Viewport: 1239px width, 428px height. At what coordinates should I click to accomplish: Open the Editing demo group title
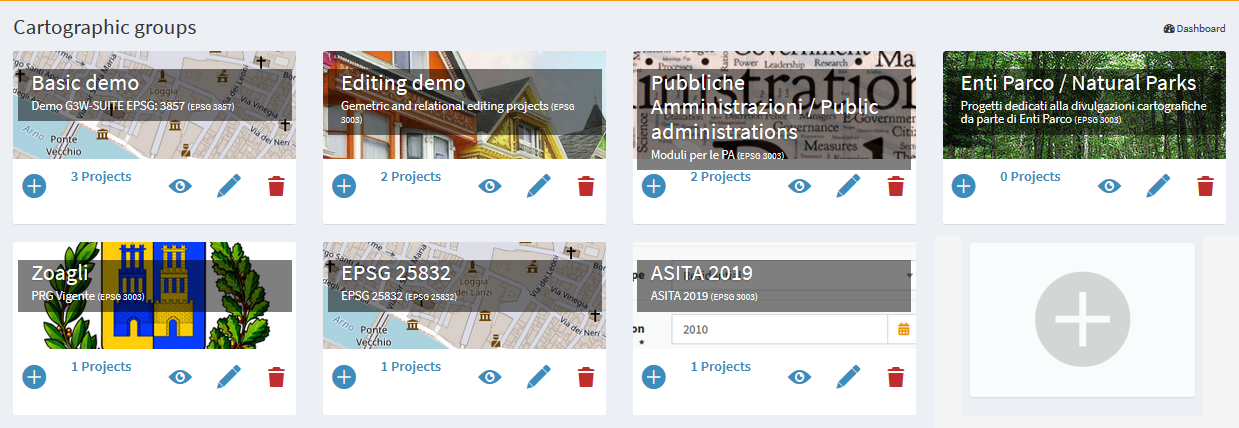click(403, 82)
